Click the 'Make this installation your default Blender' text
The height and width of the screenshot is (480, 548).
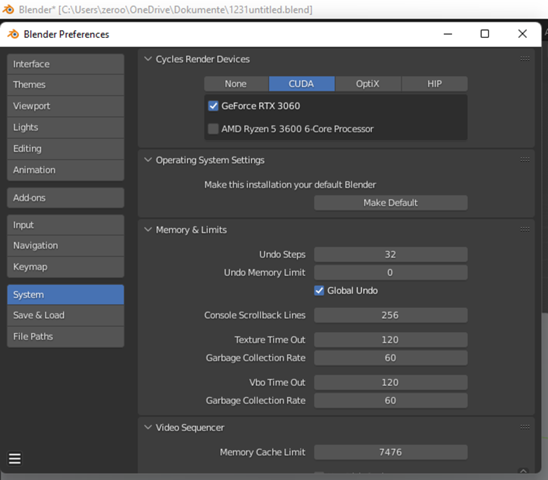point(290,185)
